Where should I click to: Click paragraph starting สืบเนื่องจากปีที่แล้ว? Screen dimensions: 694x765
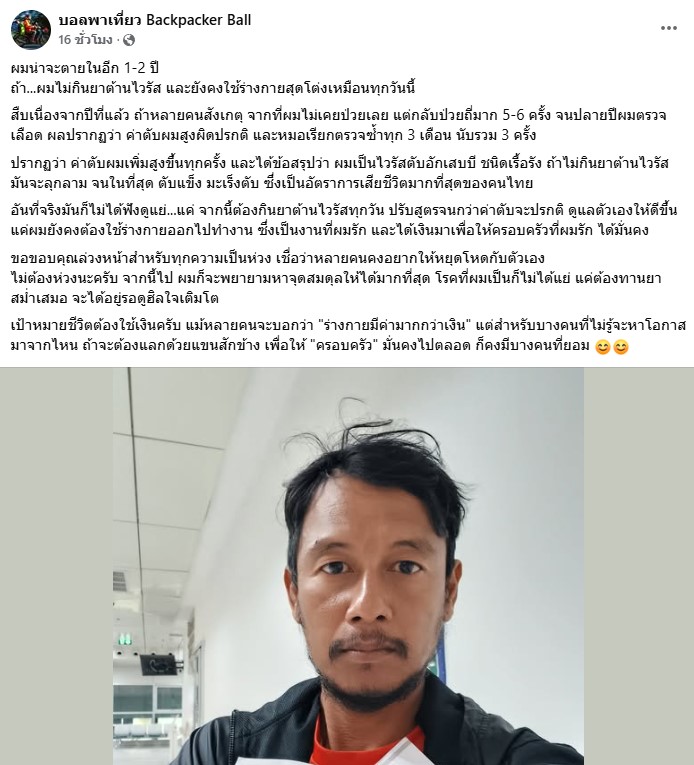click(339, 125)
